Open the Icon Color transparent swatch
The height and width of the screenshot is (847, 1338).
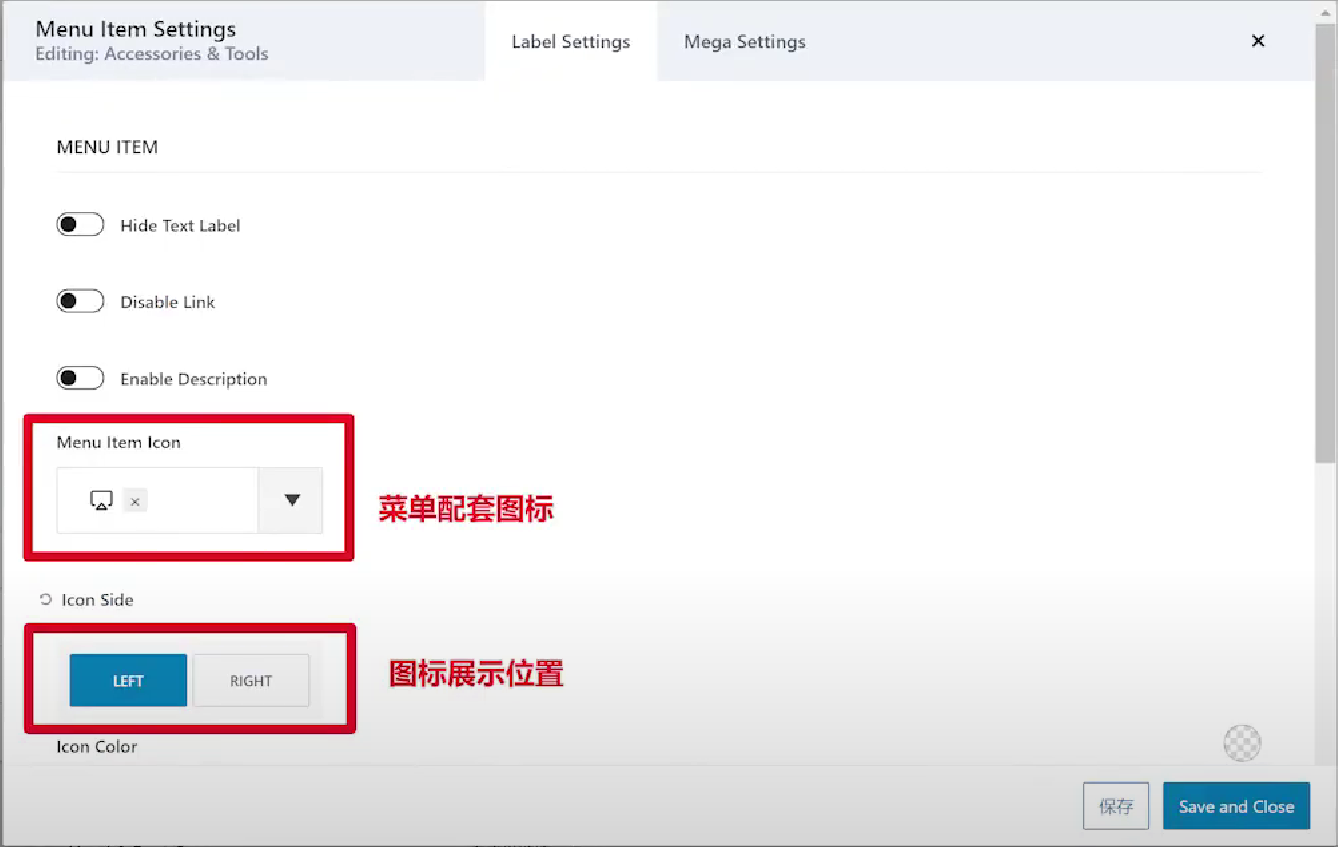pos(1242,744)
